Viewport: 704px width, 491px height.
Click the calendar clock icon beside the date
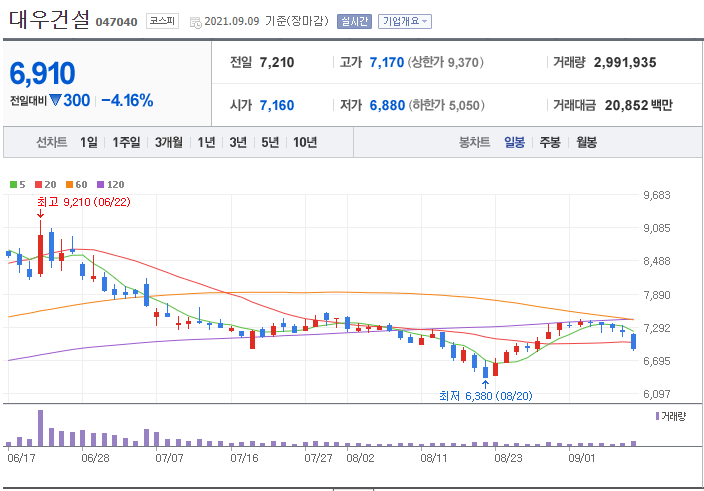pyautogui.click(x=195, y=22)
